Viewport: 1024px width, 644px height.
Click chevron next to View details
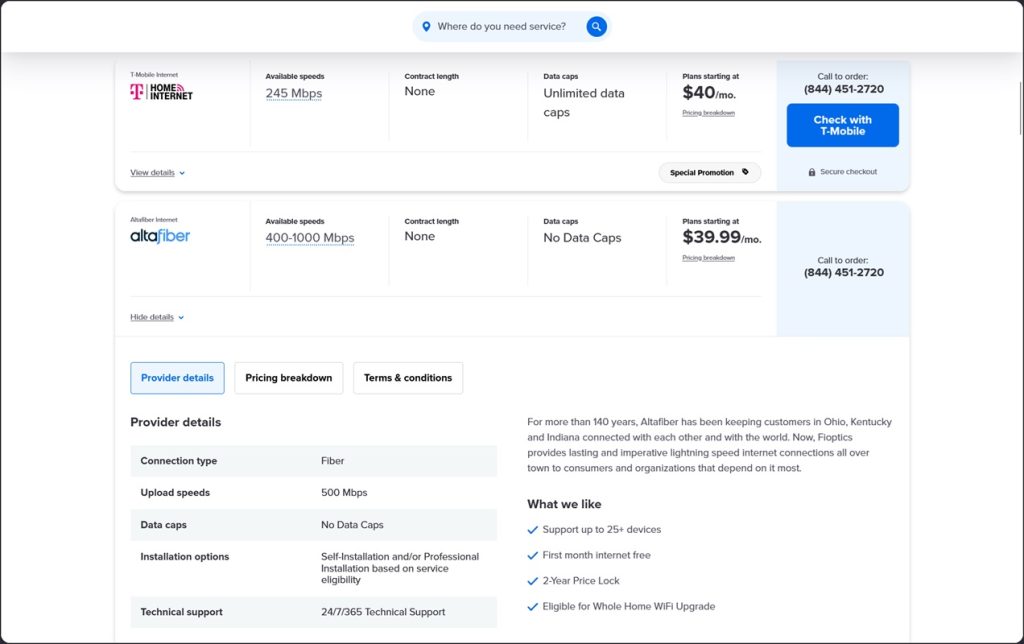tap(182, 173)
